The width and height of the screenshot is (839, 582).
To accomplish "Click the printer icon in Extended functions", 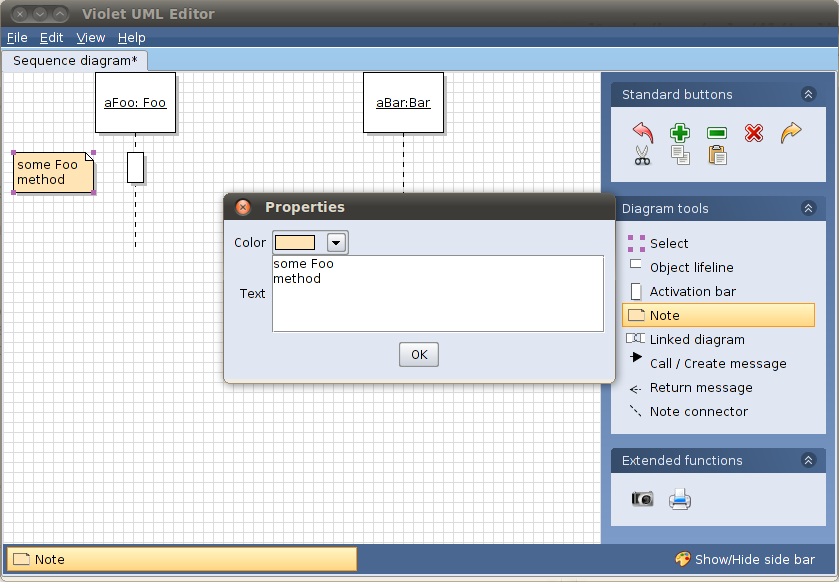I will (x=680, y=498).
